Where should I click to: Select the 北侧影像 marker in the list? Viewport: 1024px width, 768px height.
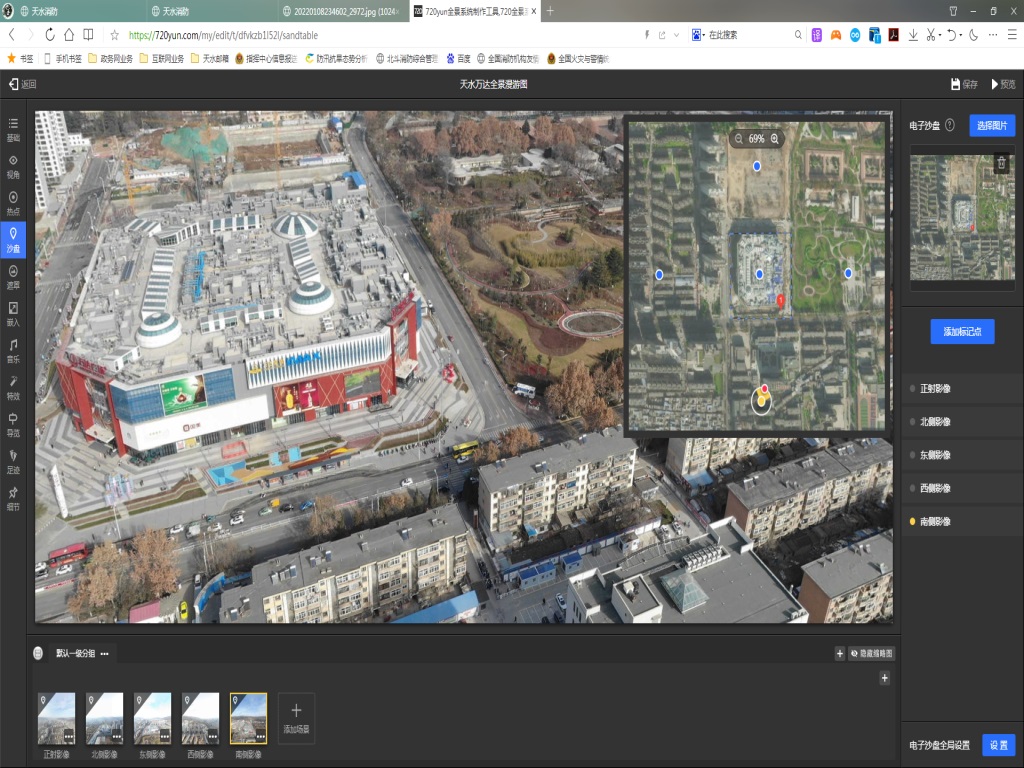click(x=935, y=422)
